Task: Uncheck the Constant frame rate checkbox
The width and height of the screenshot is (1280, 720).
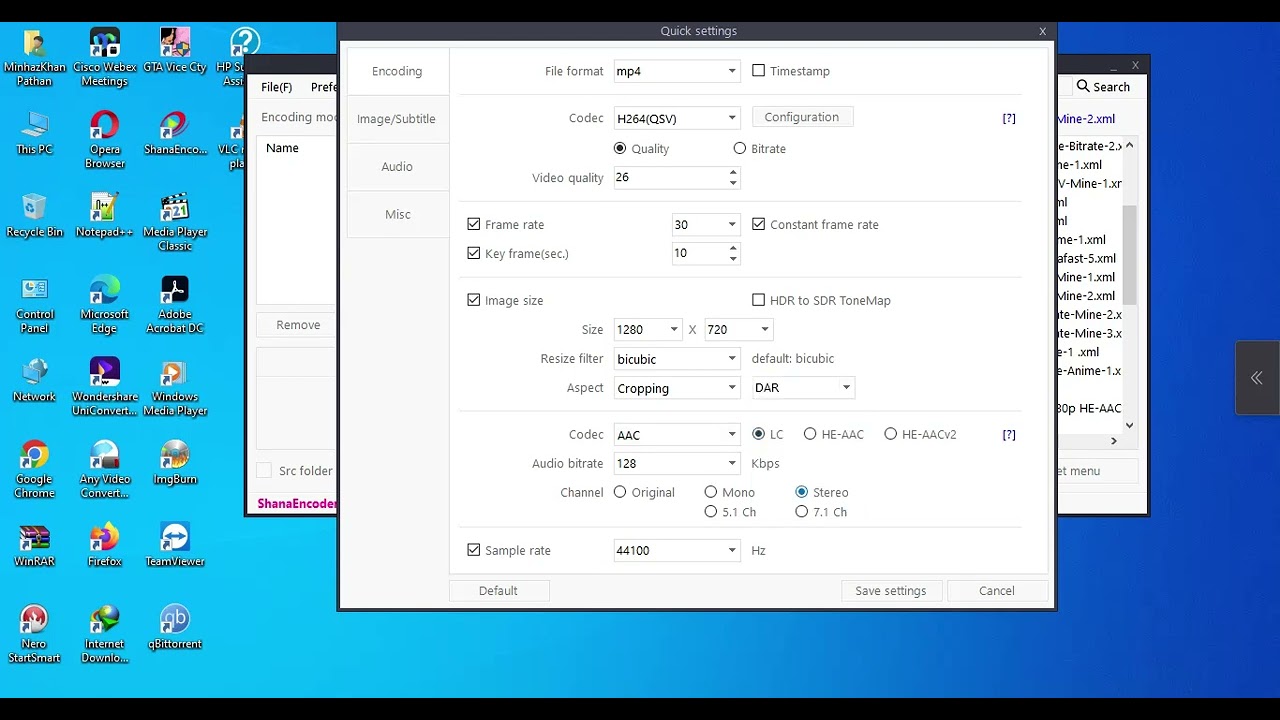Action: coord(758,224)
